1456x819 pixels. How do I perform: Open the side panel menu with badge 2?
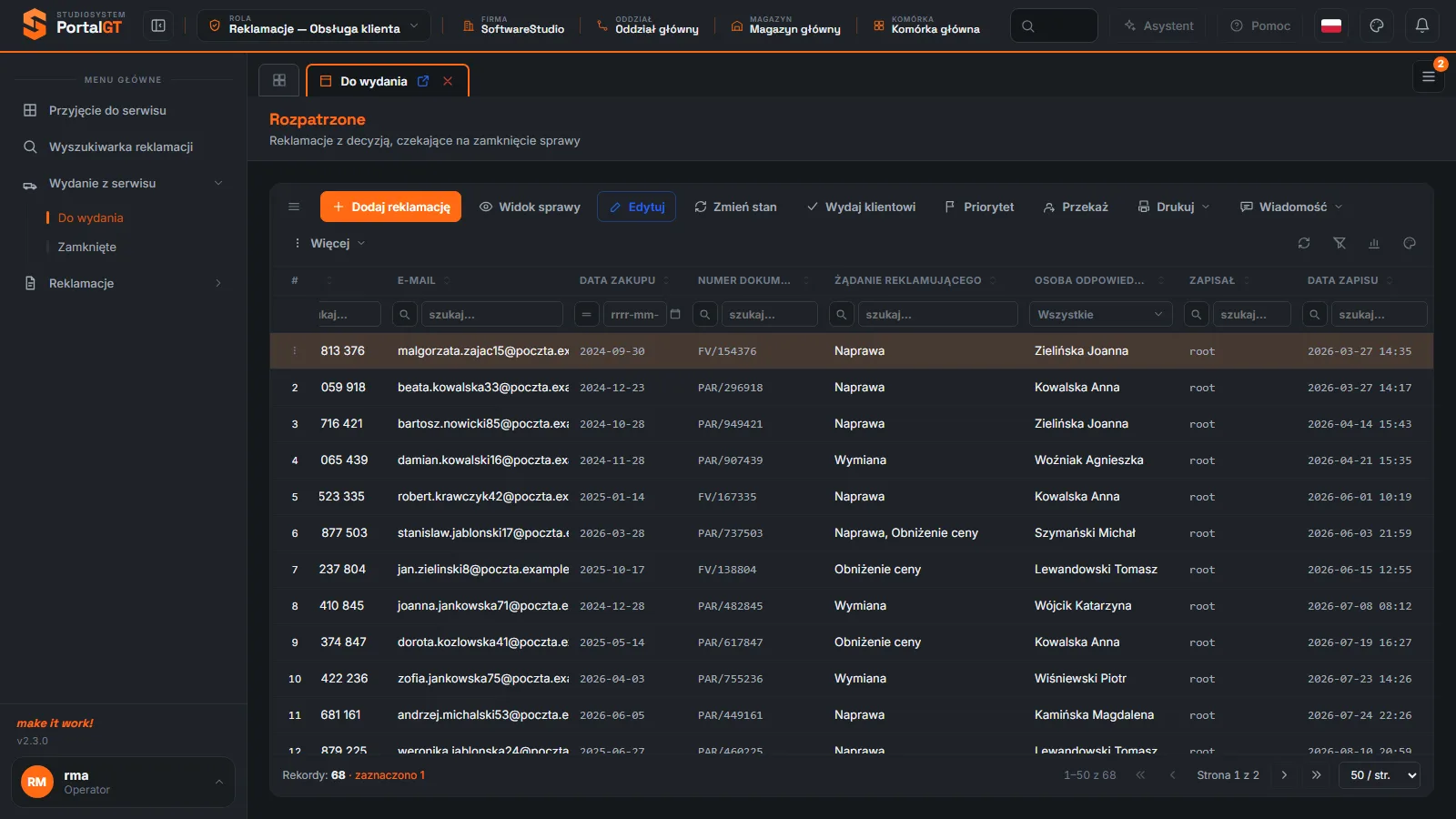(x=1429, y=76)
